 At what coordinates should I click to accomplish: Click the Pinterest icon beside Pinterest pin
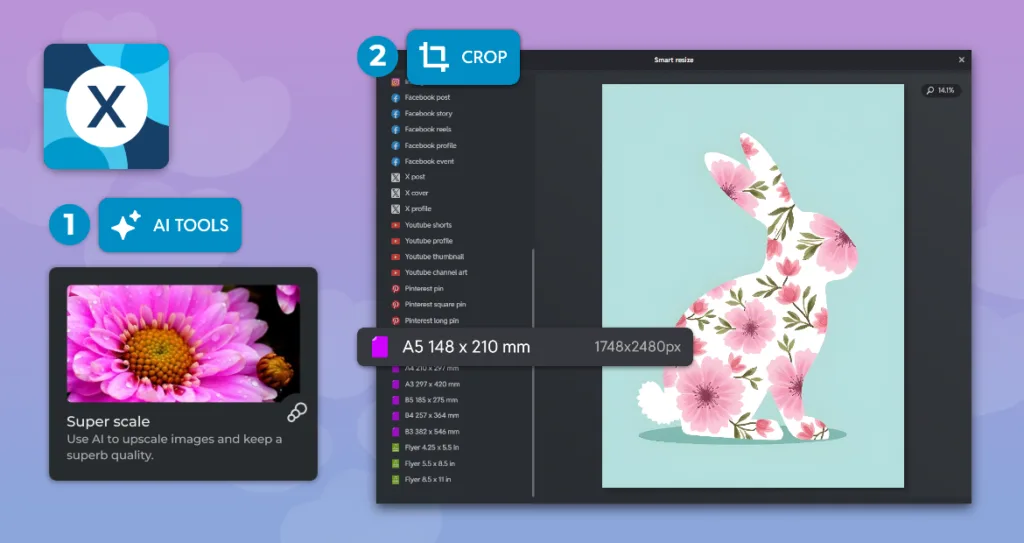[x=395, y=289]
